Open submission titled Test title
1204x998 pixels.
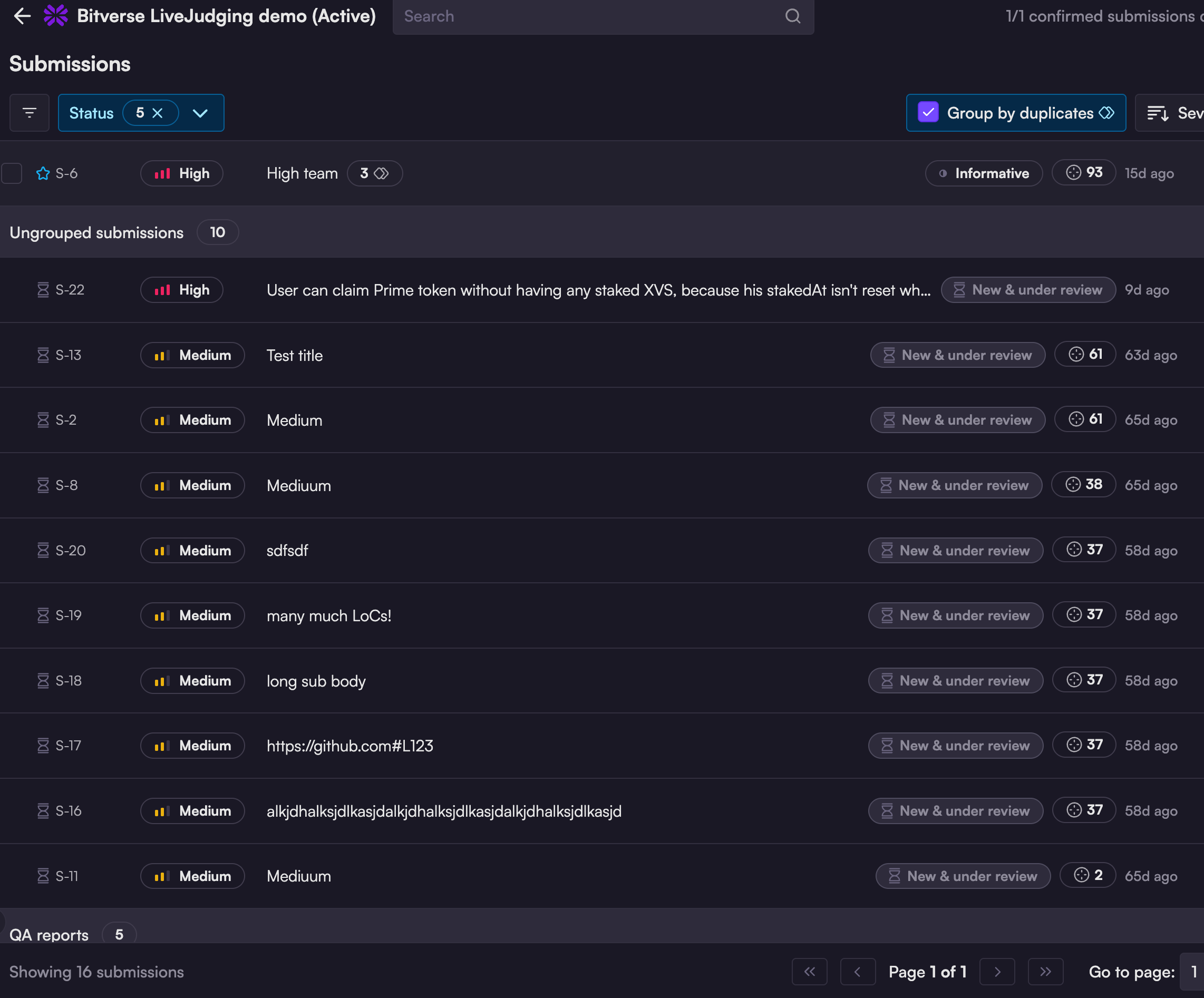tap(295, 355)
